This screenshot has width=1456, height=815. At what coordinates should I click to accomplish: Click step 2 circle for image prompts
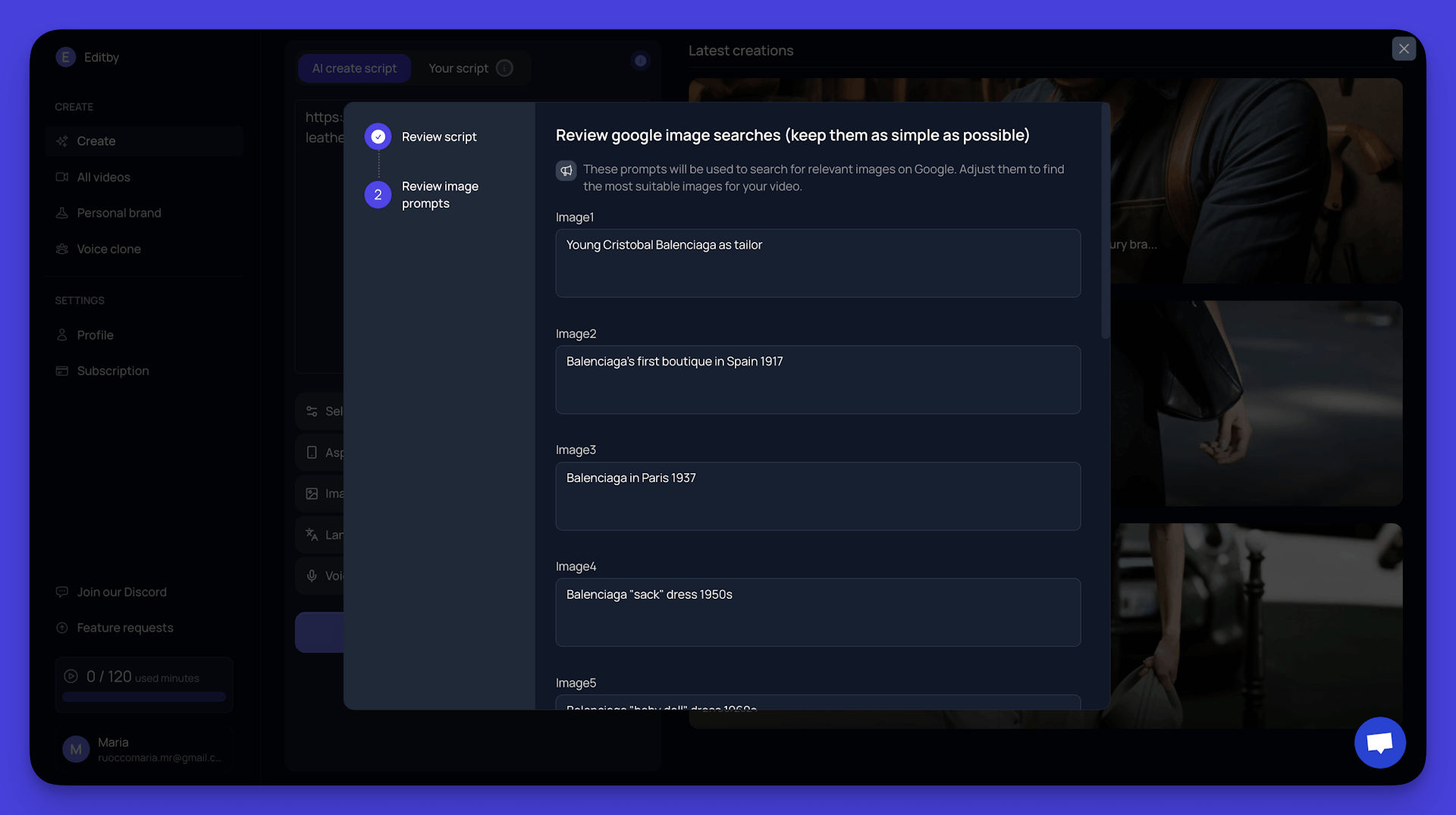(378, 195)
